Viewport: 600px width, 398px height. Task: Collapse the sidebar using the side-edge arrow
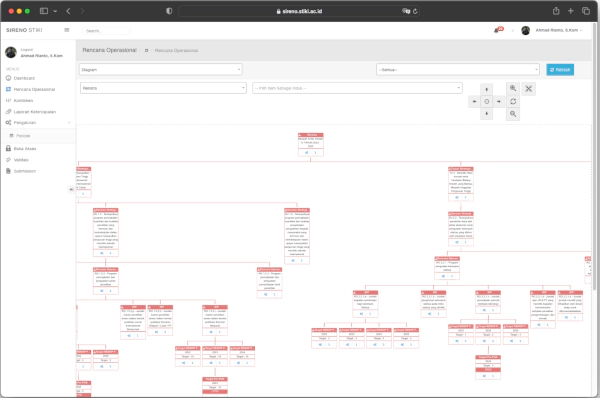(71, 189)
